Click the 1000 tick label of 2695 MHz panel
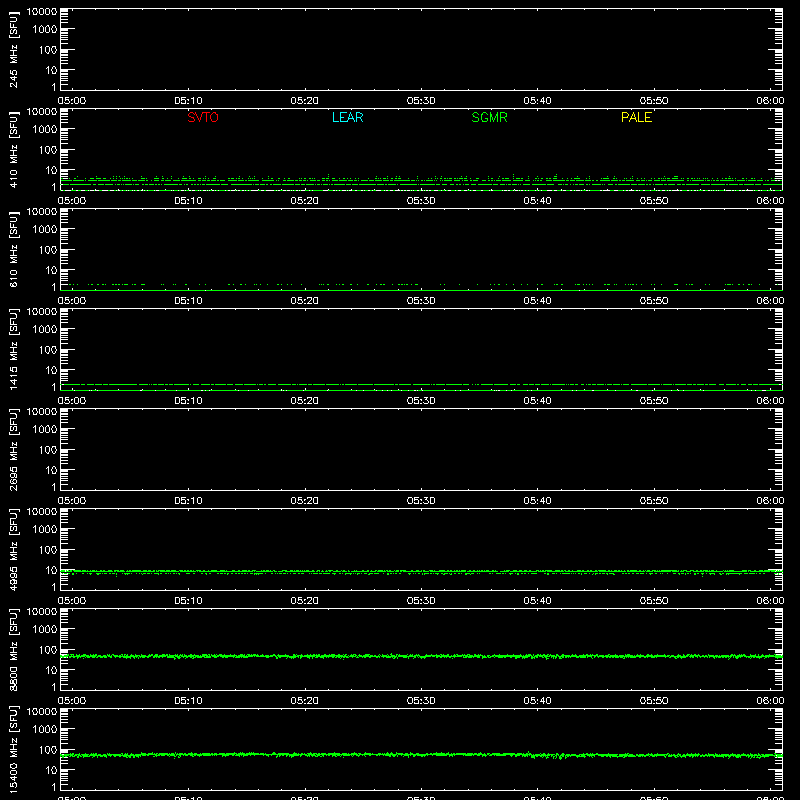The image size is (800, 800). [45, 430]
